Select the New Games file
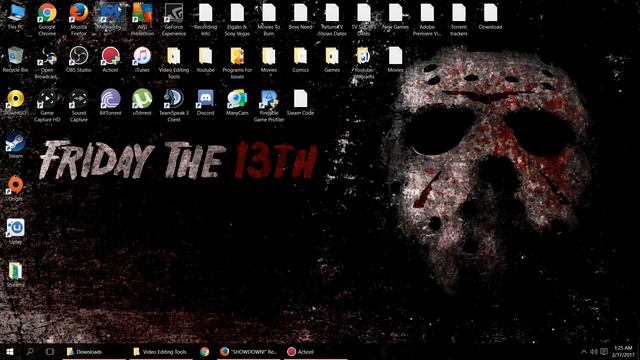Screen dimensions: 640x360 point(395,17)
